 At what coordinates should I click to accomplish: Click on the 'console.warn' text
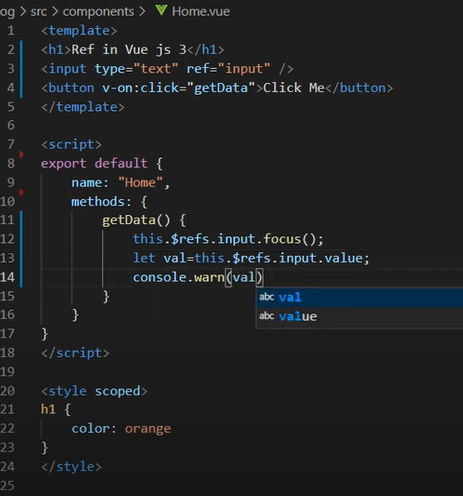(178, 277)
